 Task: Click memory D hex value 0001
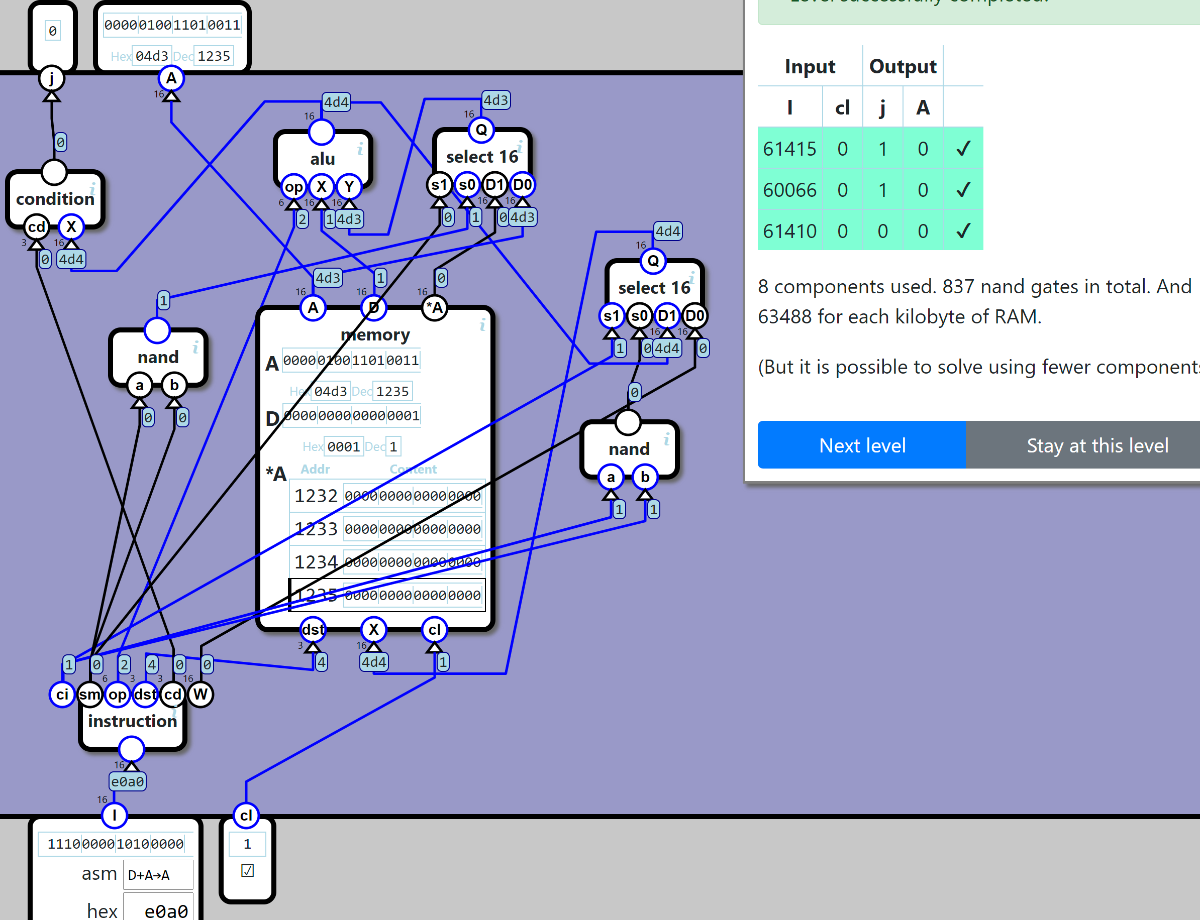(344, 446)
